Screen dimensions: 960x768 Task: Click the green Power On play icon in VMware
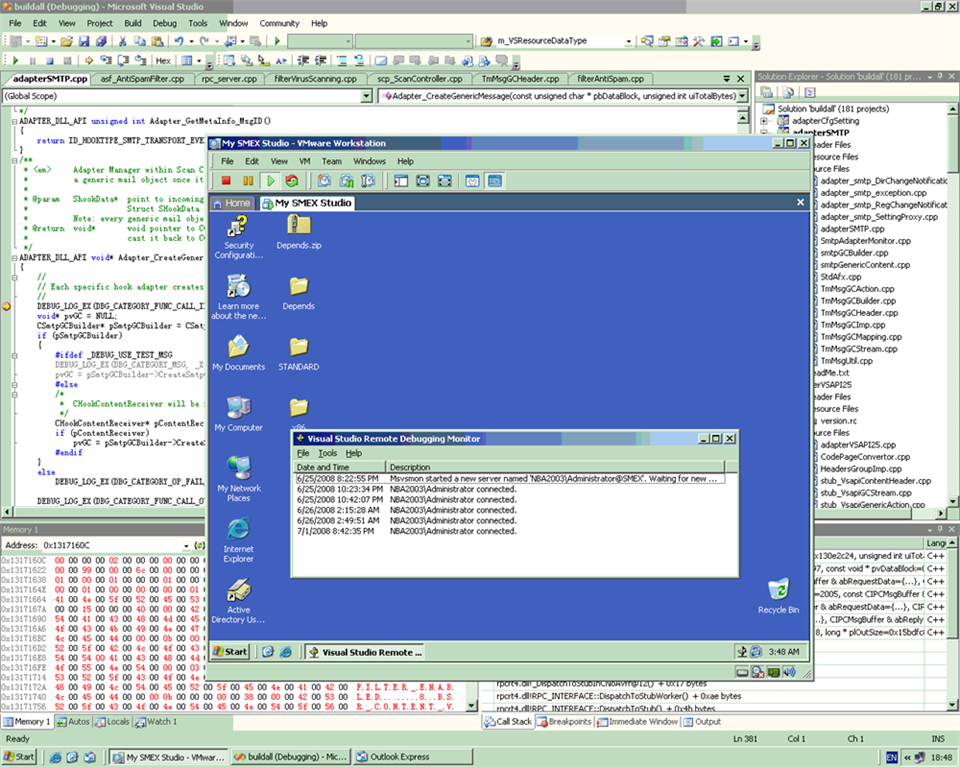coord(270,181)
